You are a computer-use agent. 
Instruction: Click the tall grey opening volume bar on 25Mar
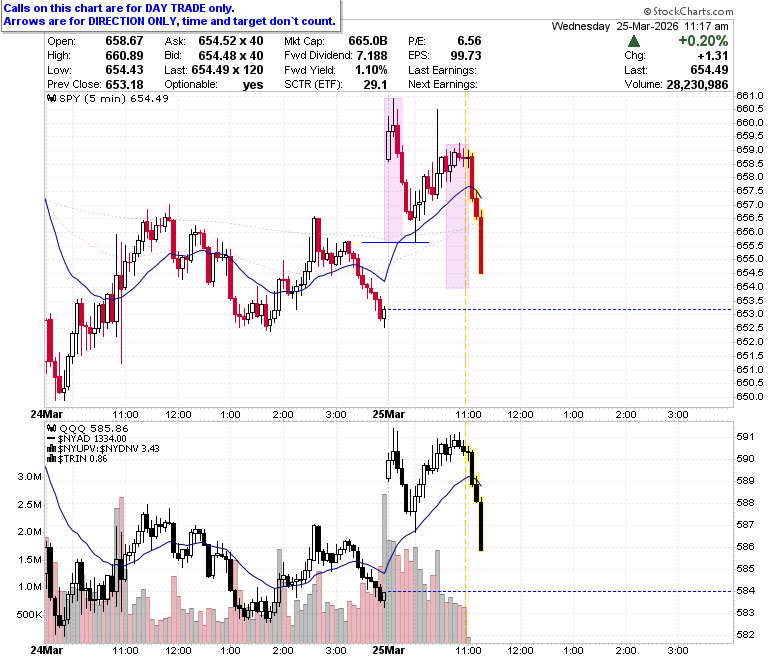[384, 568]
